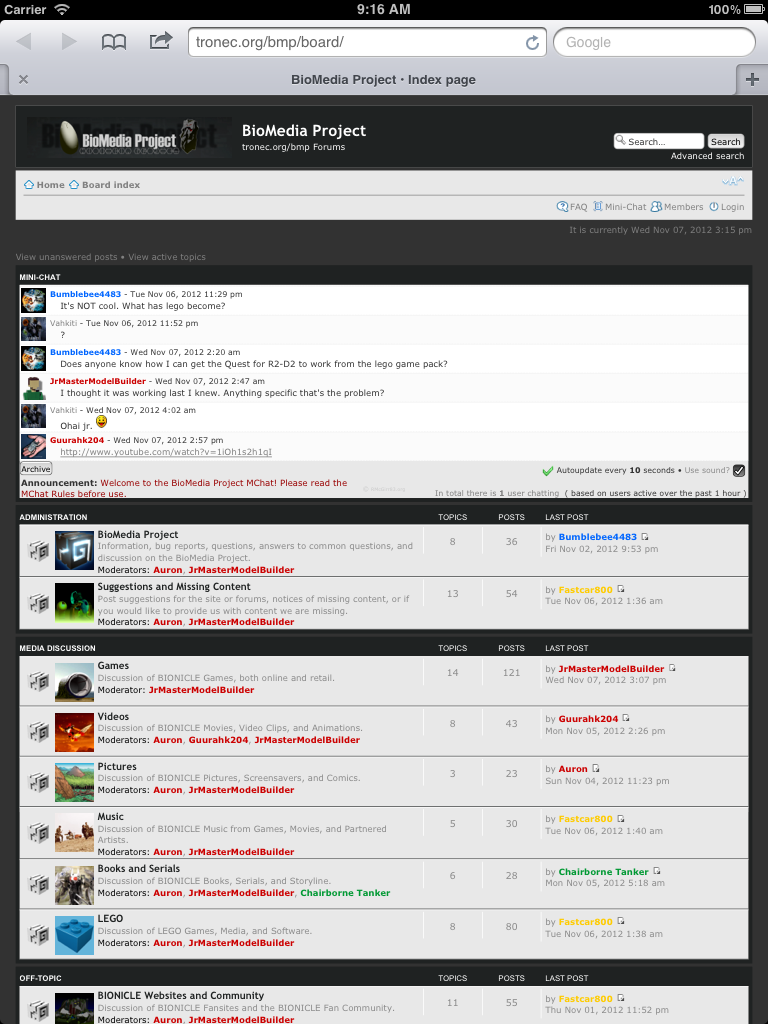
Task: Open the Music forum
Action: [x=110, y=816]
